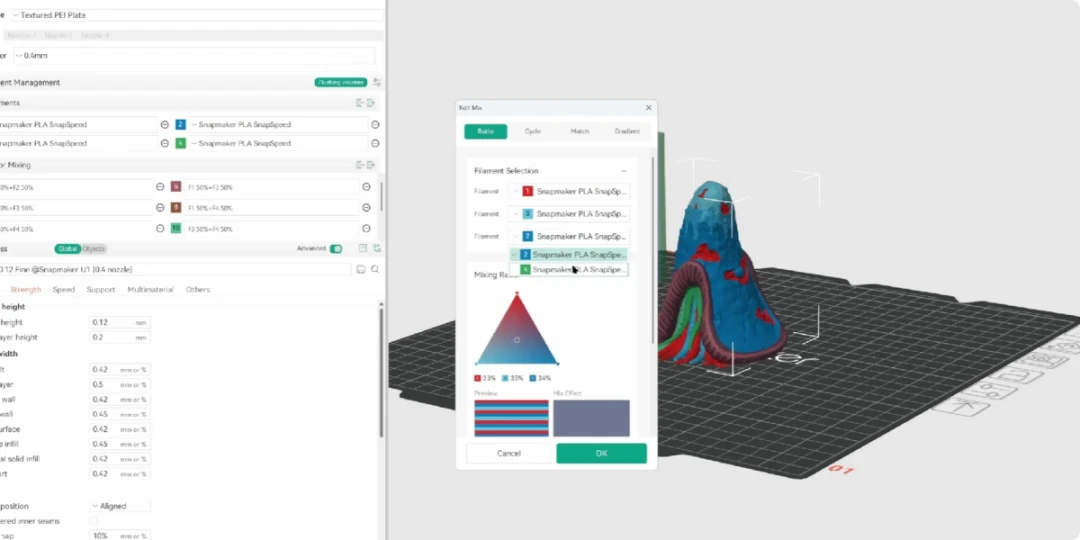Open the Flushing volumes settings

click(x=340, y=82)
